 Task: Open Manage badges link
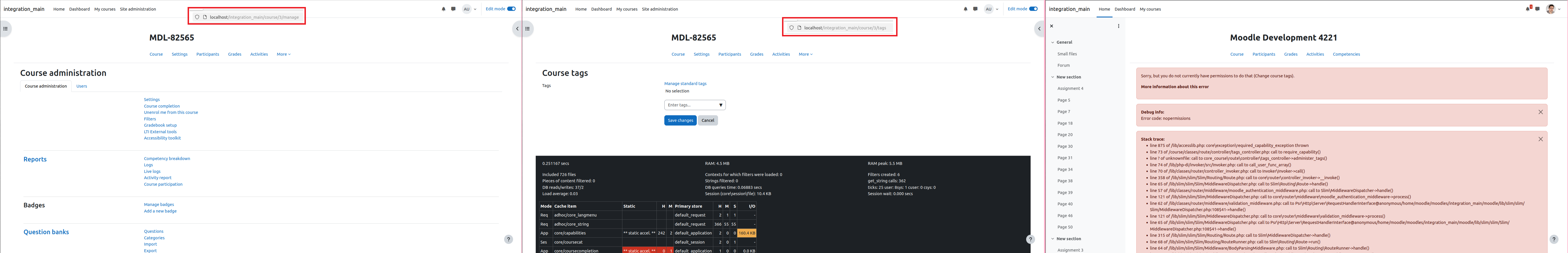click(x=159, y=205)
